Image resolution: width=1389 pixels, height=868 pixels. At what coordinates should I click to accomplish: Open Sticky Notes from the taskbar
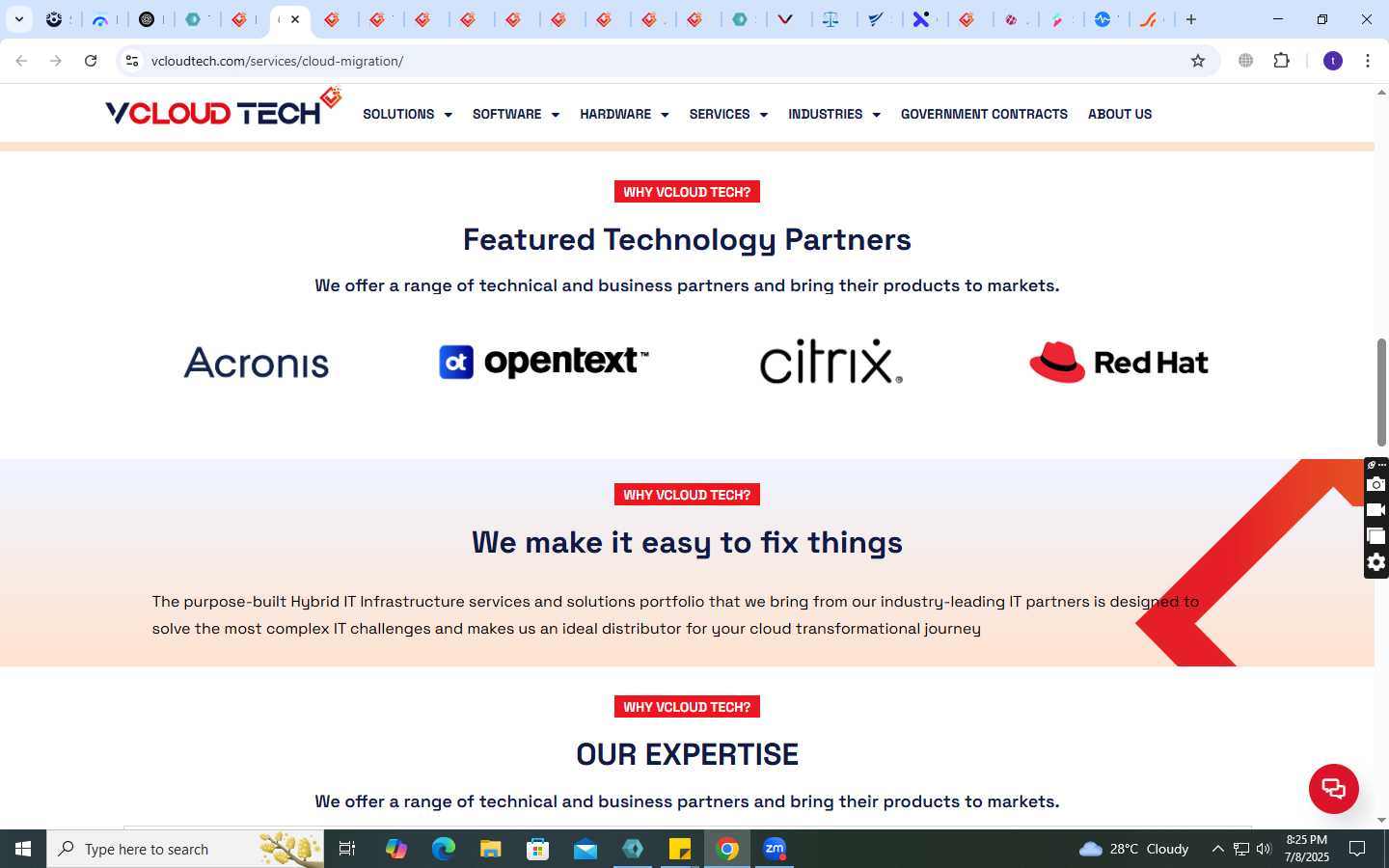[x=680, y=849]
